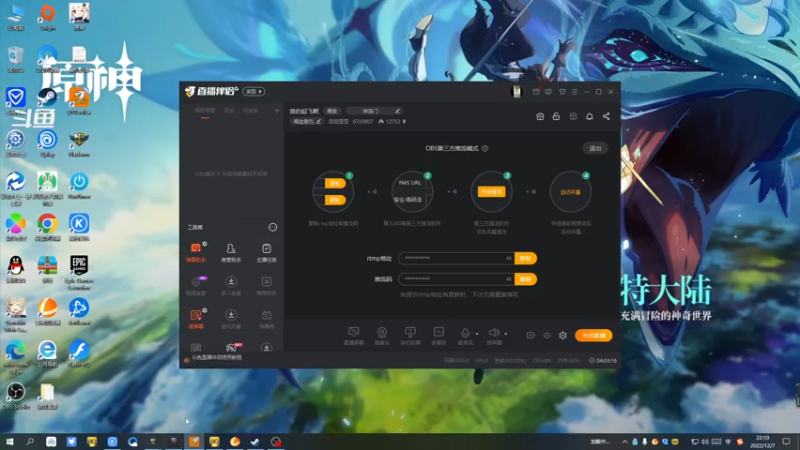Screen dimensions: 800x450
Task: Click the share icon in room header
Action: (x=606, y=116)
